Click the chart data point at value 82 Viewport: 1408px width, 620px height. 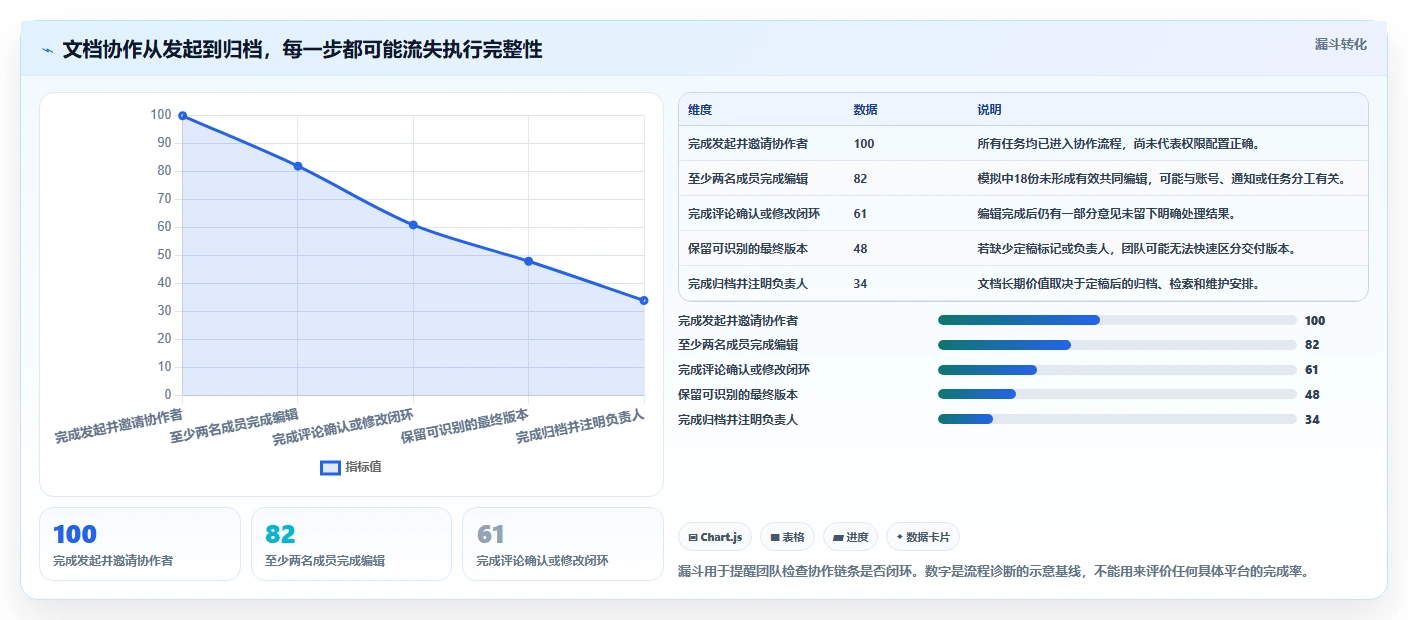[298, 166]
